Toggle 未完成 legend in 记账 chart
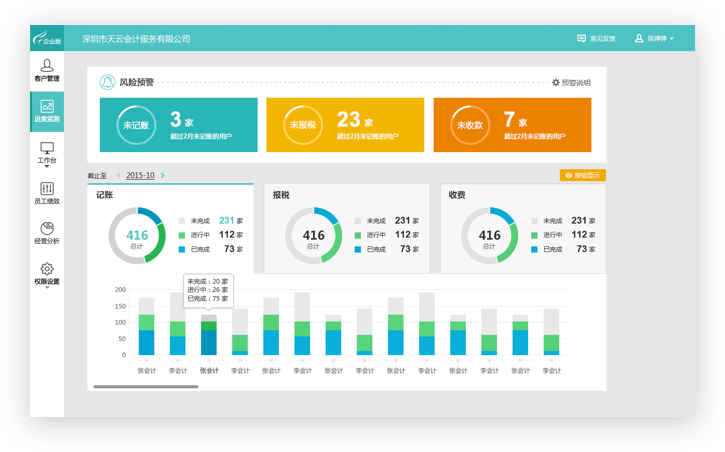 coord(182,221)
